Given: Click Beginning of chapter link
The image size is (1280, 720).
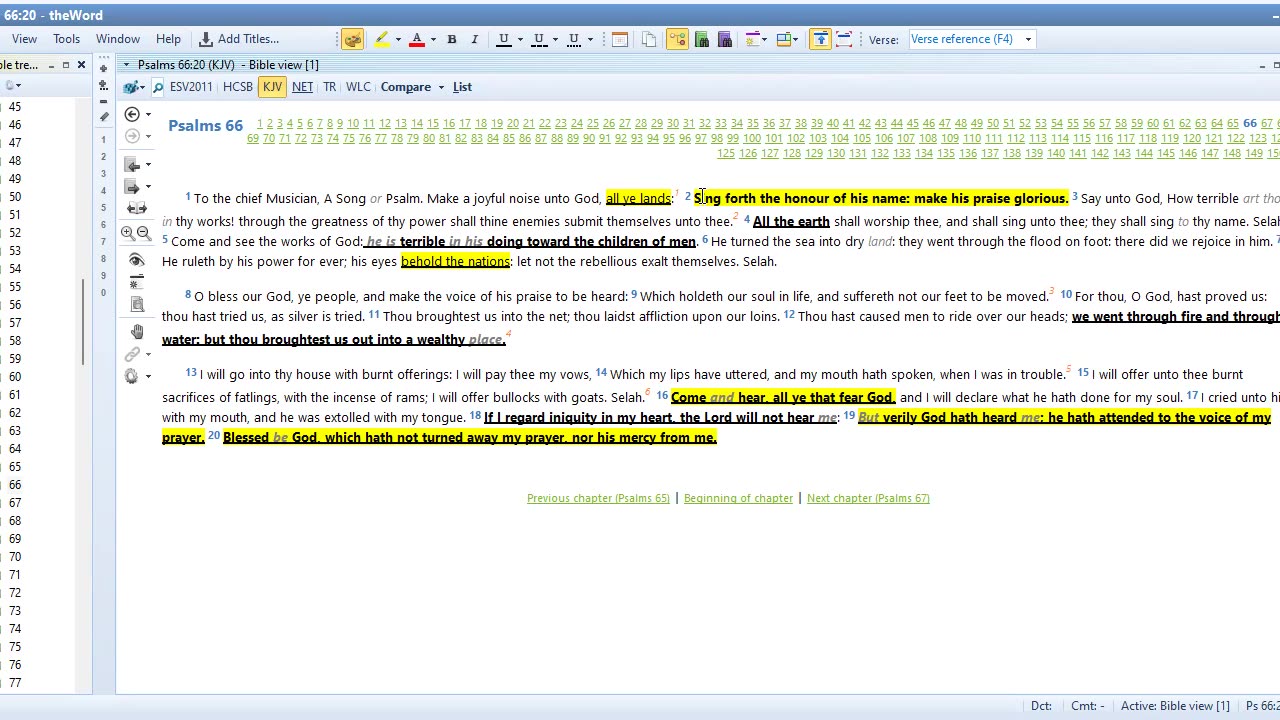Looking at the screenshot, I should 738,498.
